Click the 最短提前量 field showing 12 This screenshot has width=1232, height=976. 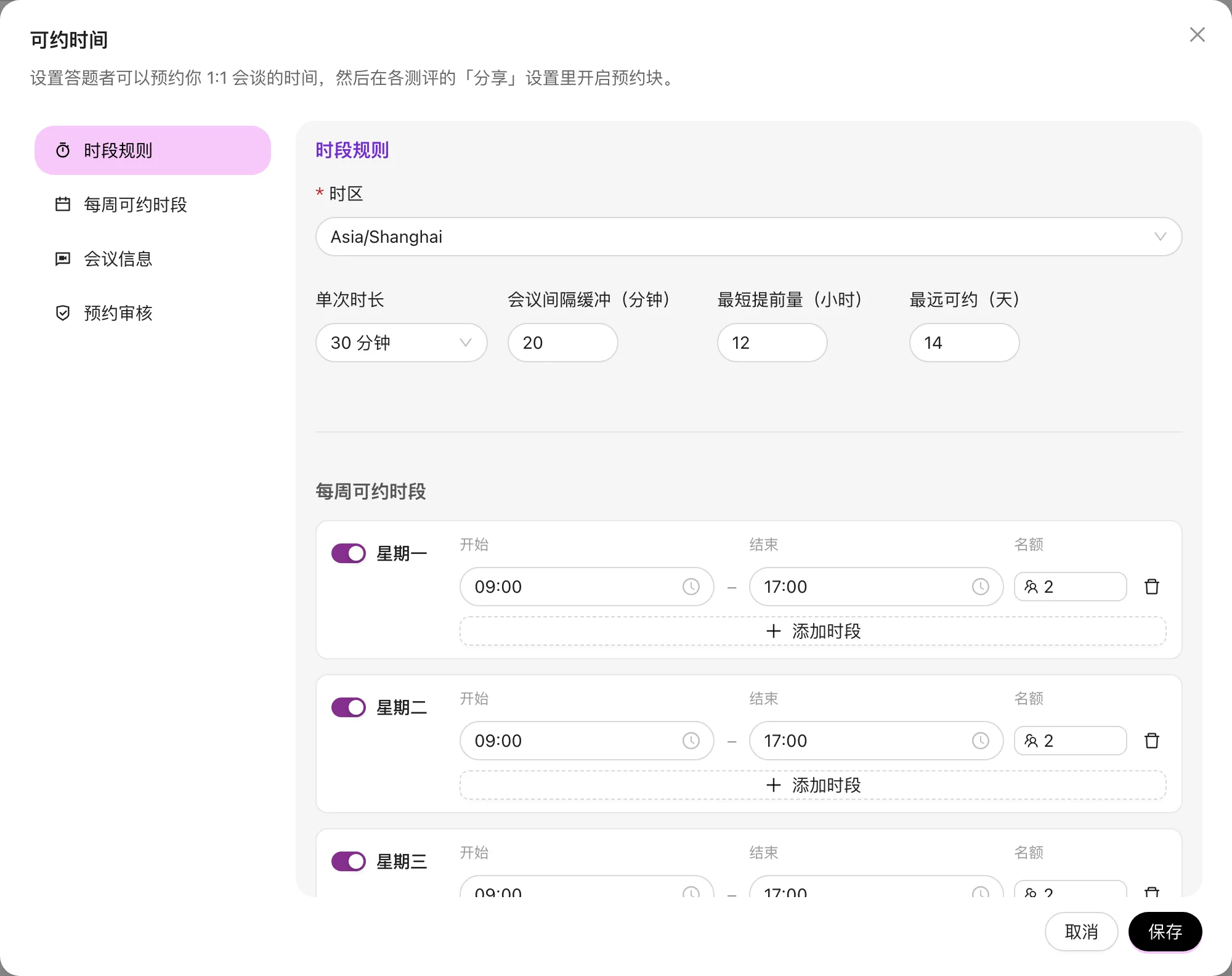(772, 343)
